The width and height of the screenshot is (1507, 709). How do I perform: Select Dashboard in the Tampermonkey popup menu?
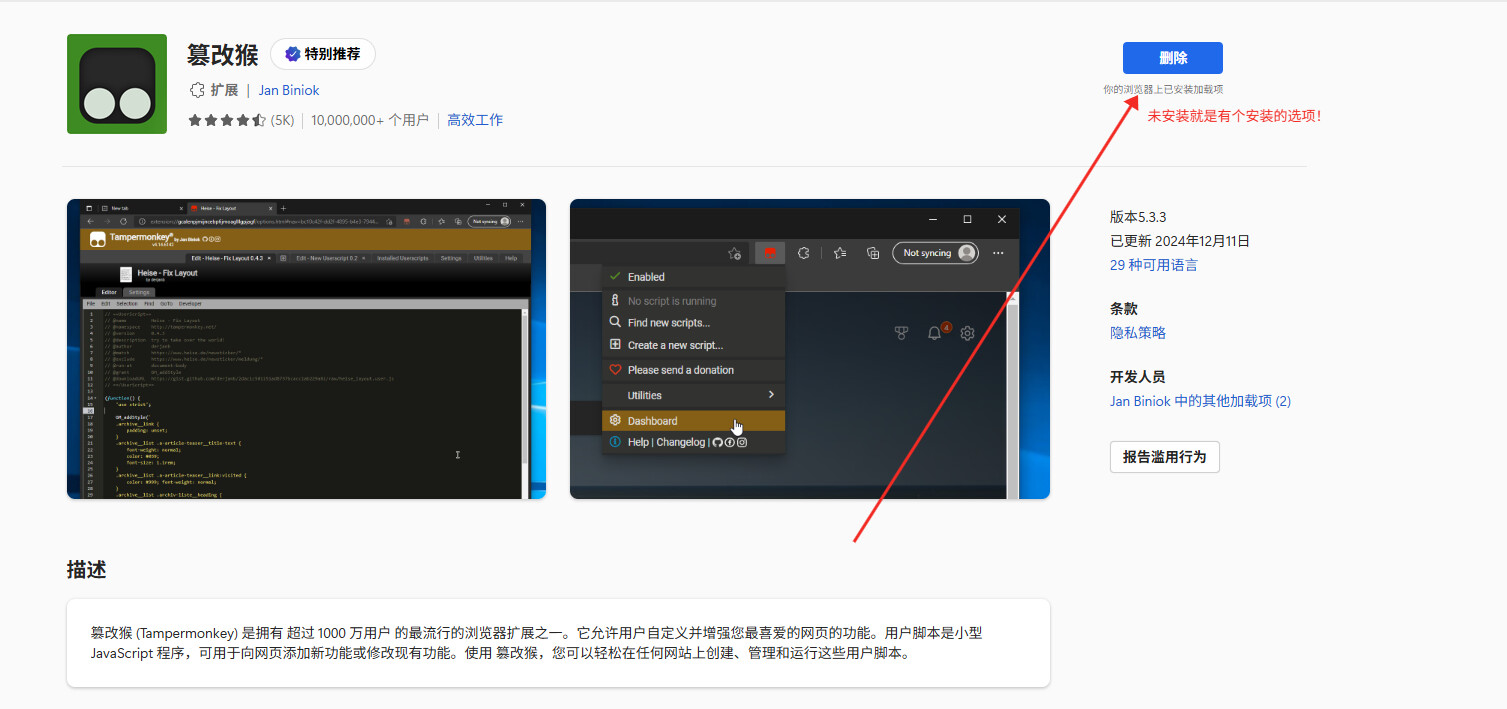click(x=652, y=421)
